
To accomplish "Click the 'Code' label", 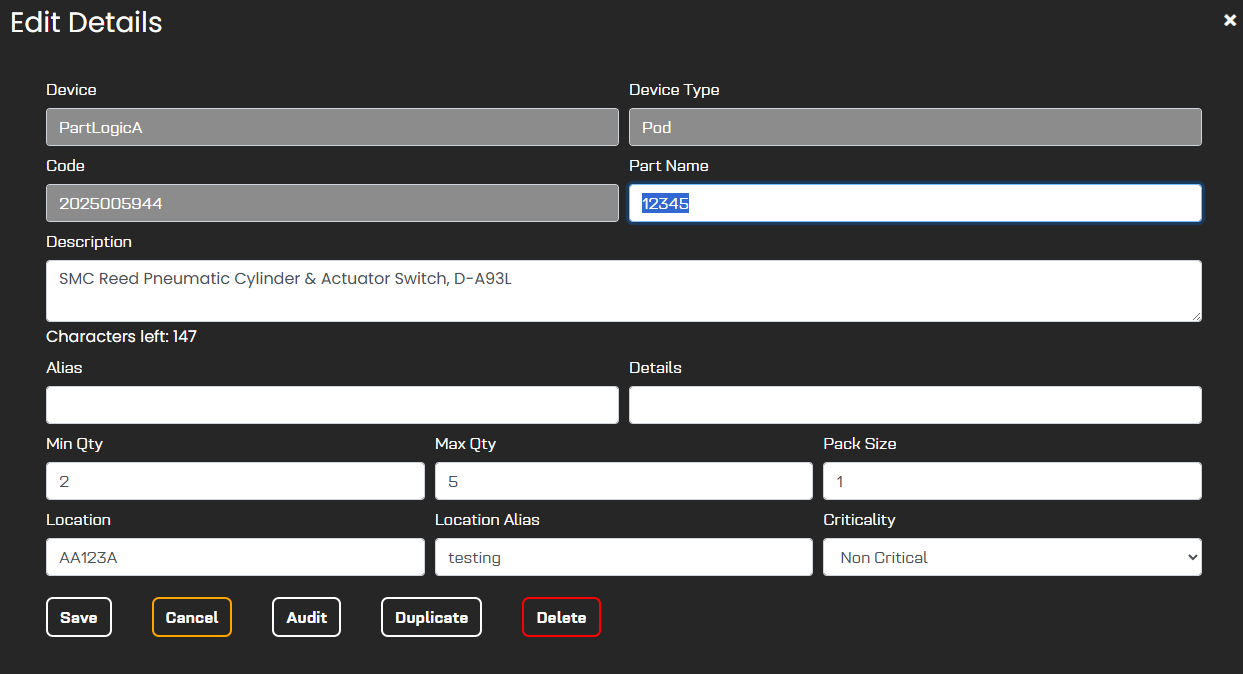I will (65, 166).
